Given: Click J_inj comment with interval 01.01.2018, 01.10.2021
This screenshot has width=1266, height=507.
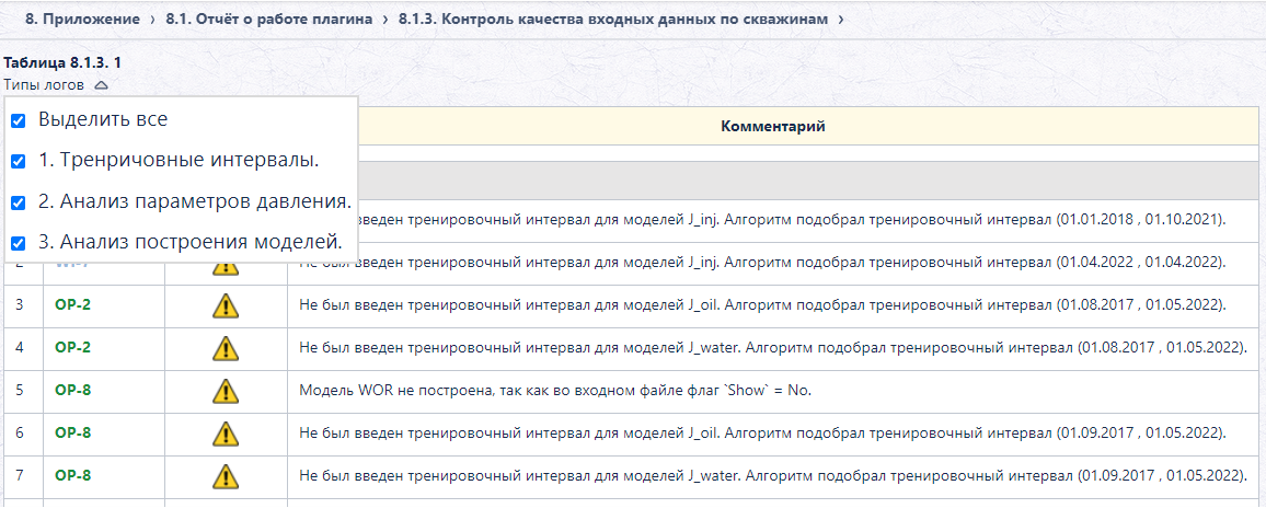Looking at the screenshot, I should coord(793,219).
